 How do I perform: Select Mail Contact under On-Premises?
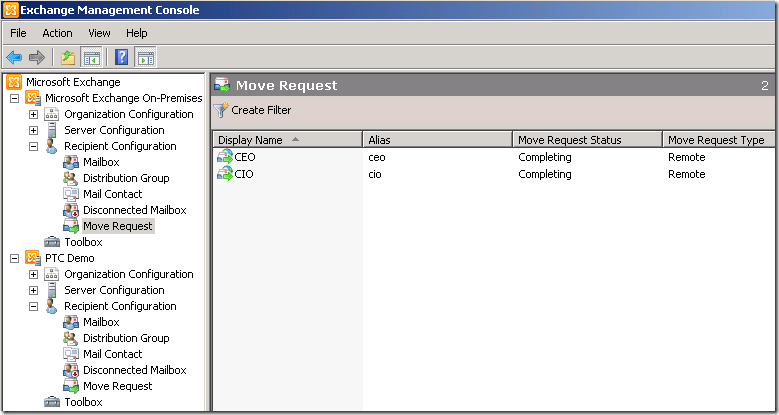113,194
